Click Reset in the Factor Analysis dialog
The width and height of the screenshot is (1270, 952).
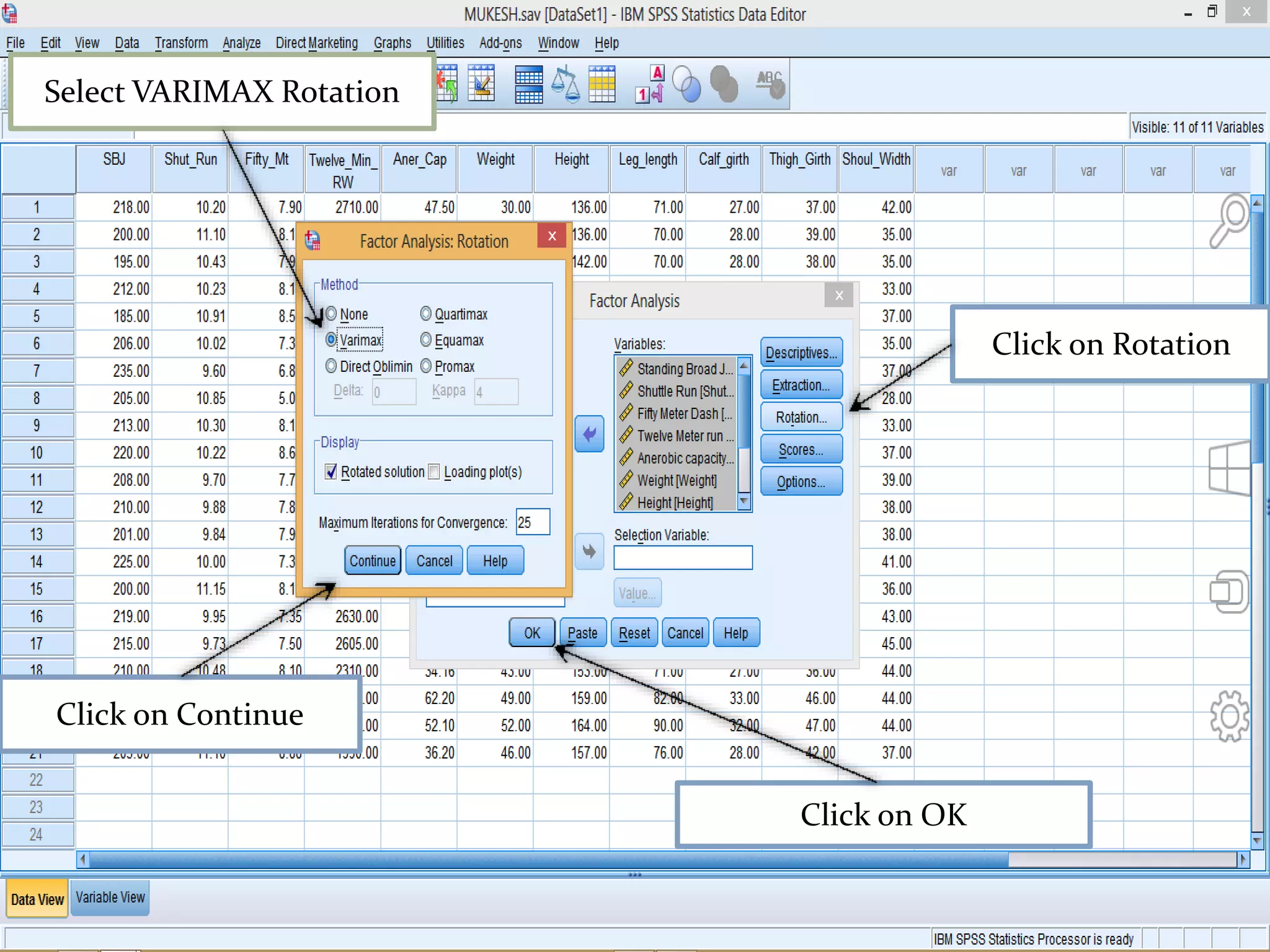coord(634,633)
